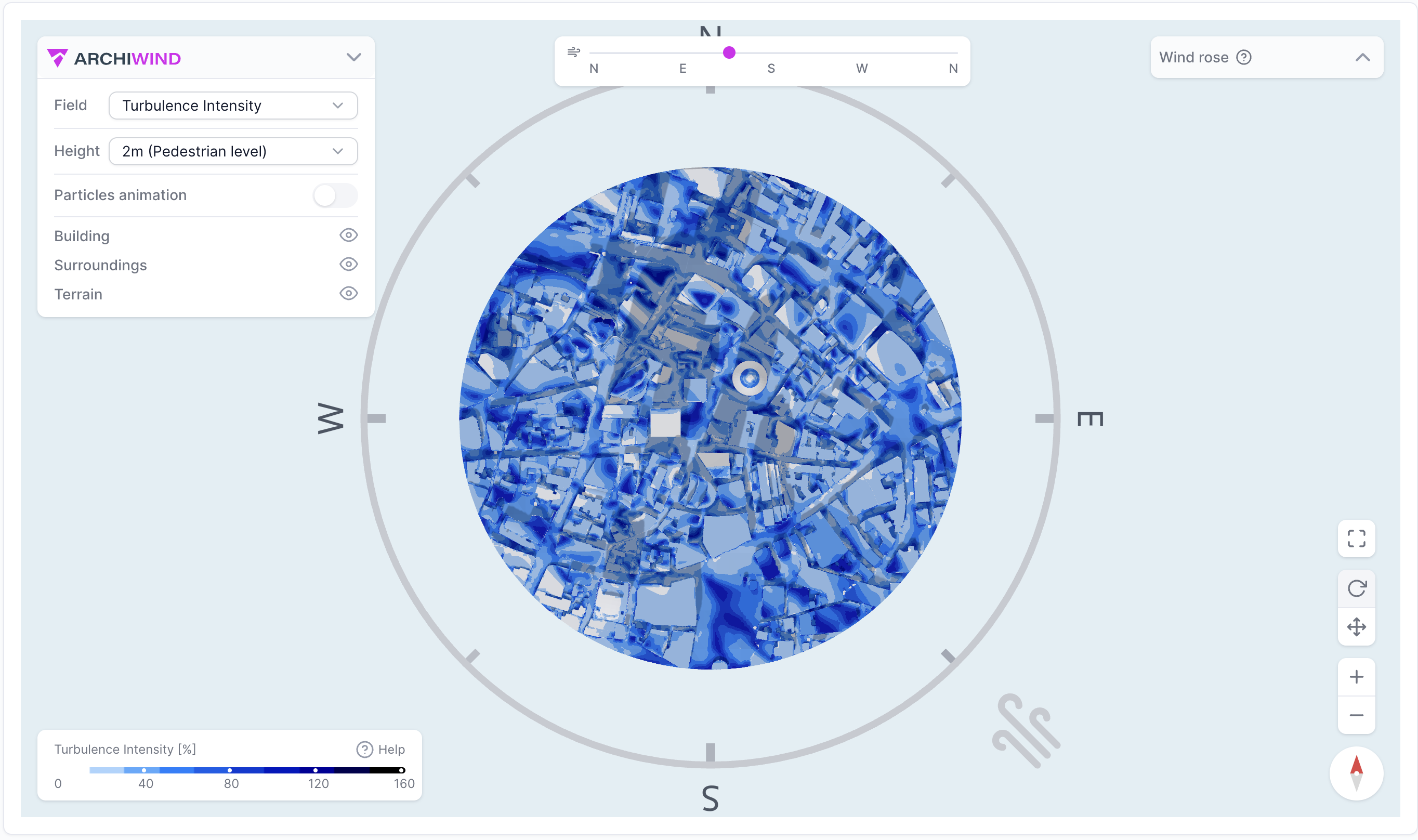
Task: Click the wind icon beside direction slider
Action: (x=573, y=52)
